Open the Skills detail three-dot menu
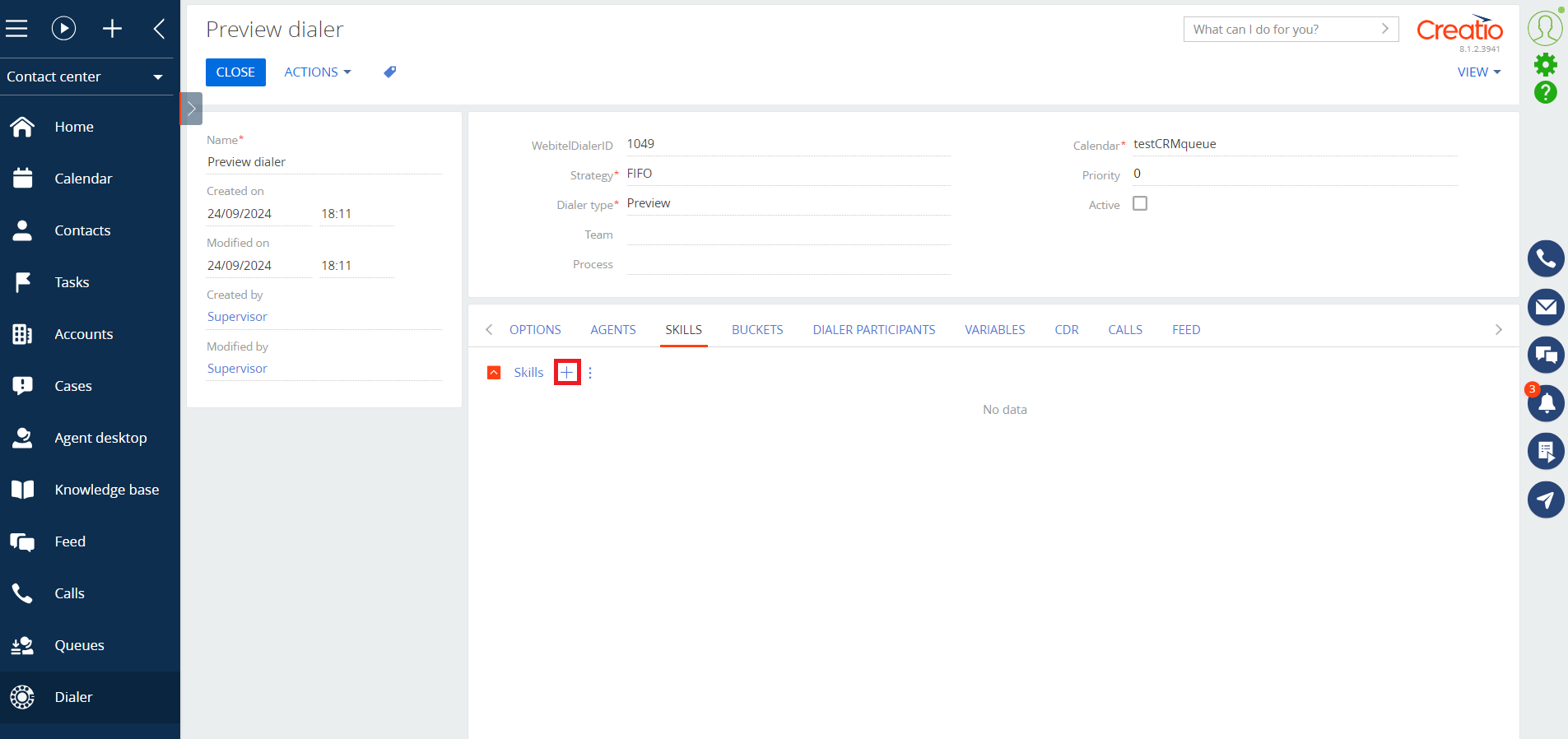1568x739 pixels. [x=590, y=373]
